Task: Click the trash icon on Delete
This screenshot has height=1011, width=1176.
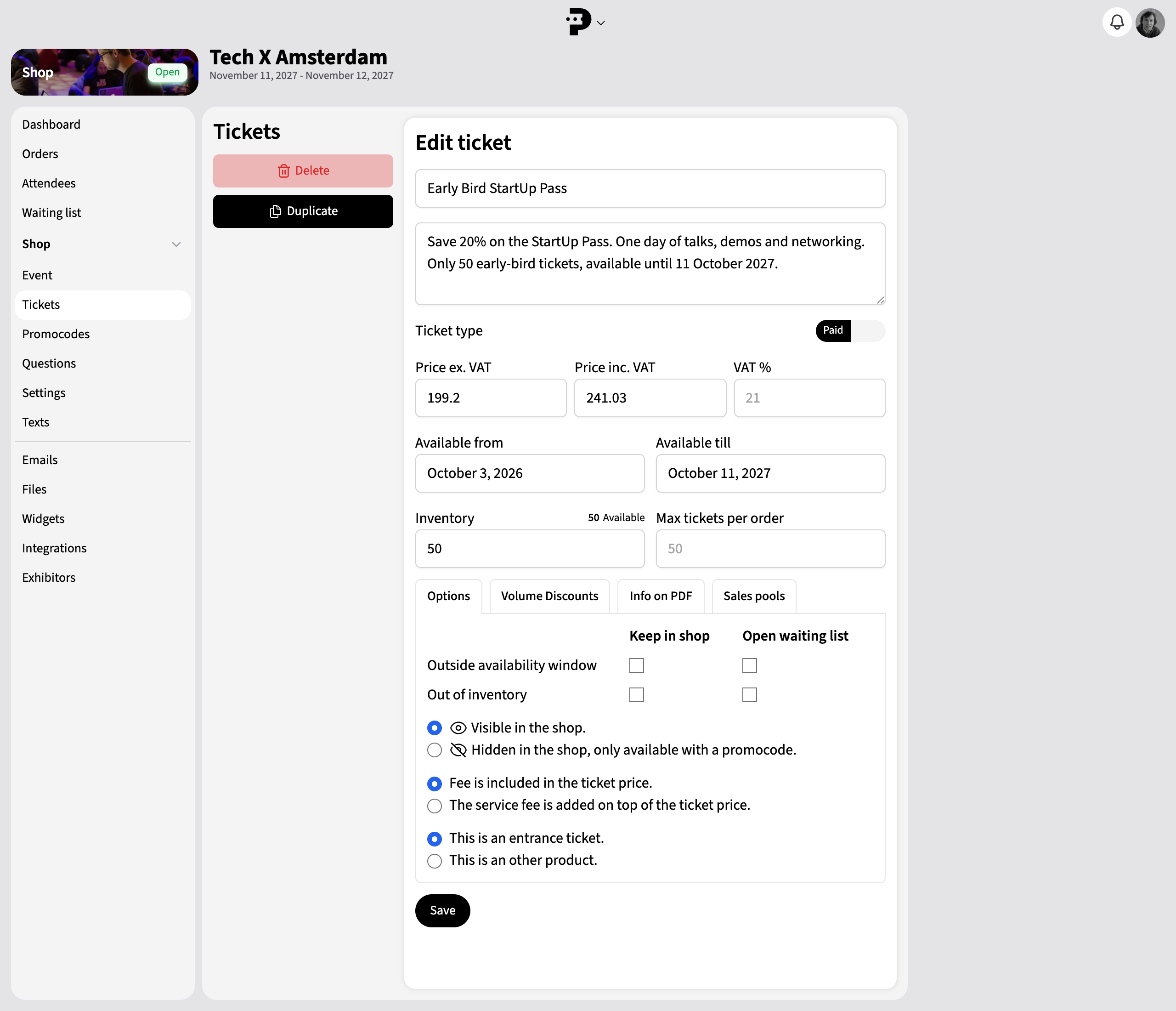Action: click(x=284, y=171)
